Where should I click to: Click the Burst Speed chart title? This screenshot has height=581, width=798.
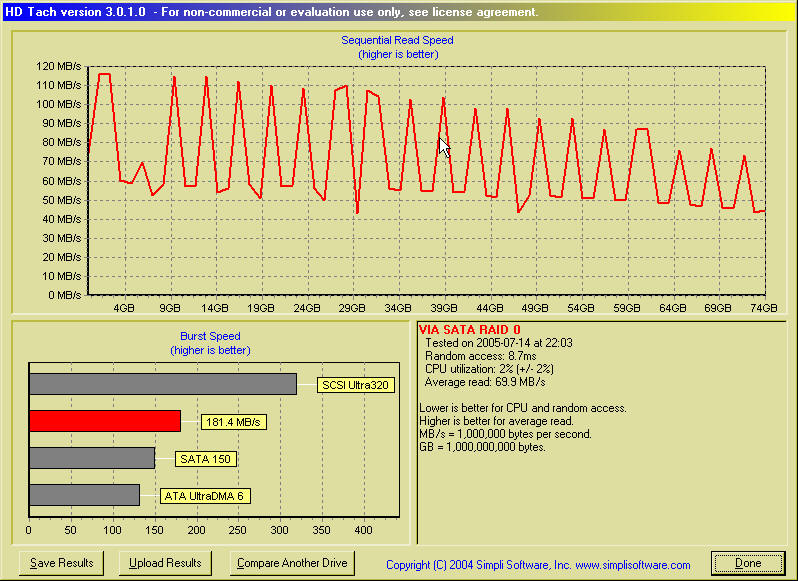210,336
